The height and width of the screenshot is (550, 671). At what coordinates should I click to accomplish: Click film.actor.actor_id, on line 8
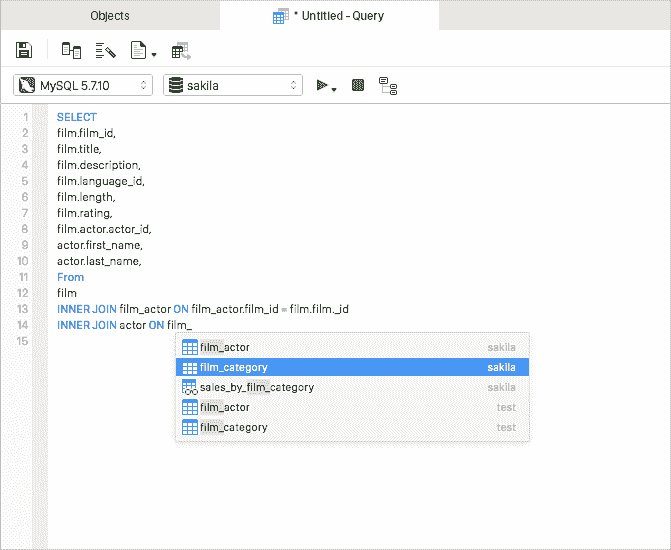coord(104,229)
